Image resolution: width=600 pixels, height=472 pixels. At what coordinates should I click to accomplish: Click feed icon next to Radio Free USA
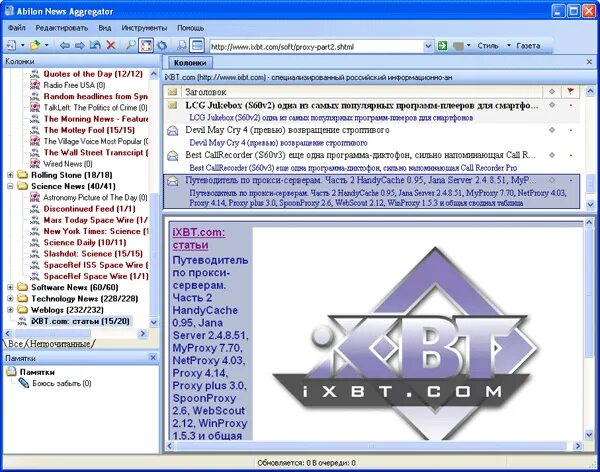[35, 85]
